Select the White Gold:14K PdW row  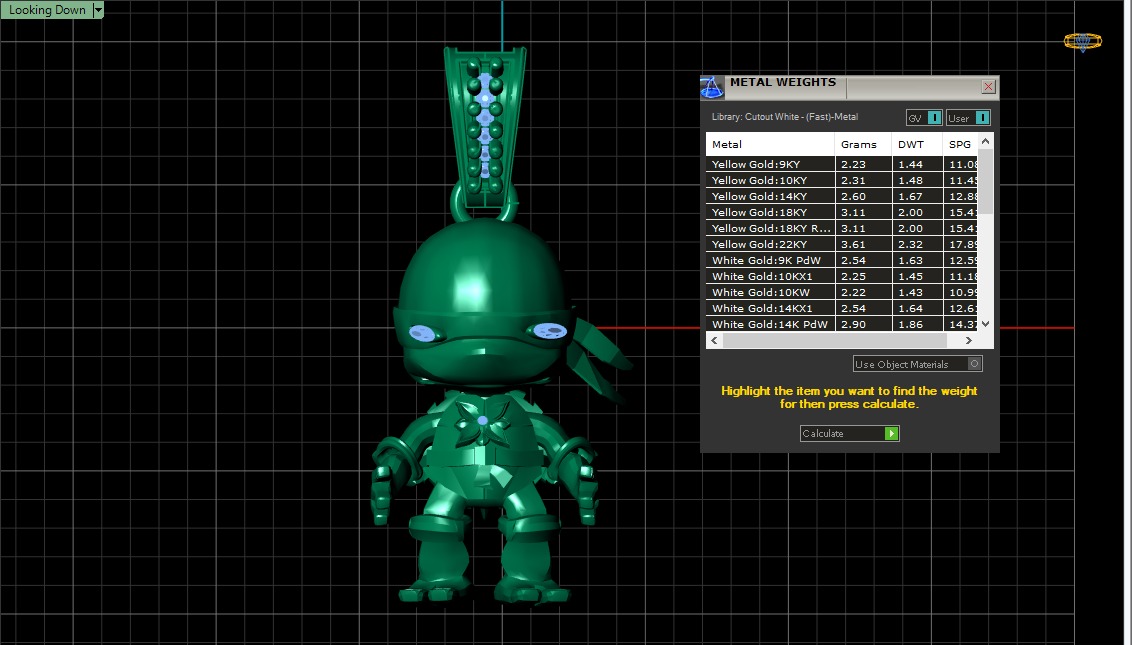coord(842,324)
